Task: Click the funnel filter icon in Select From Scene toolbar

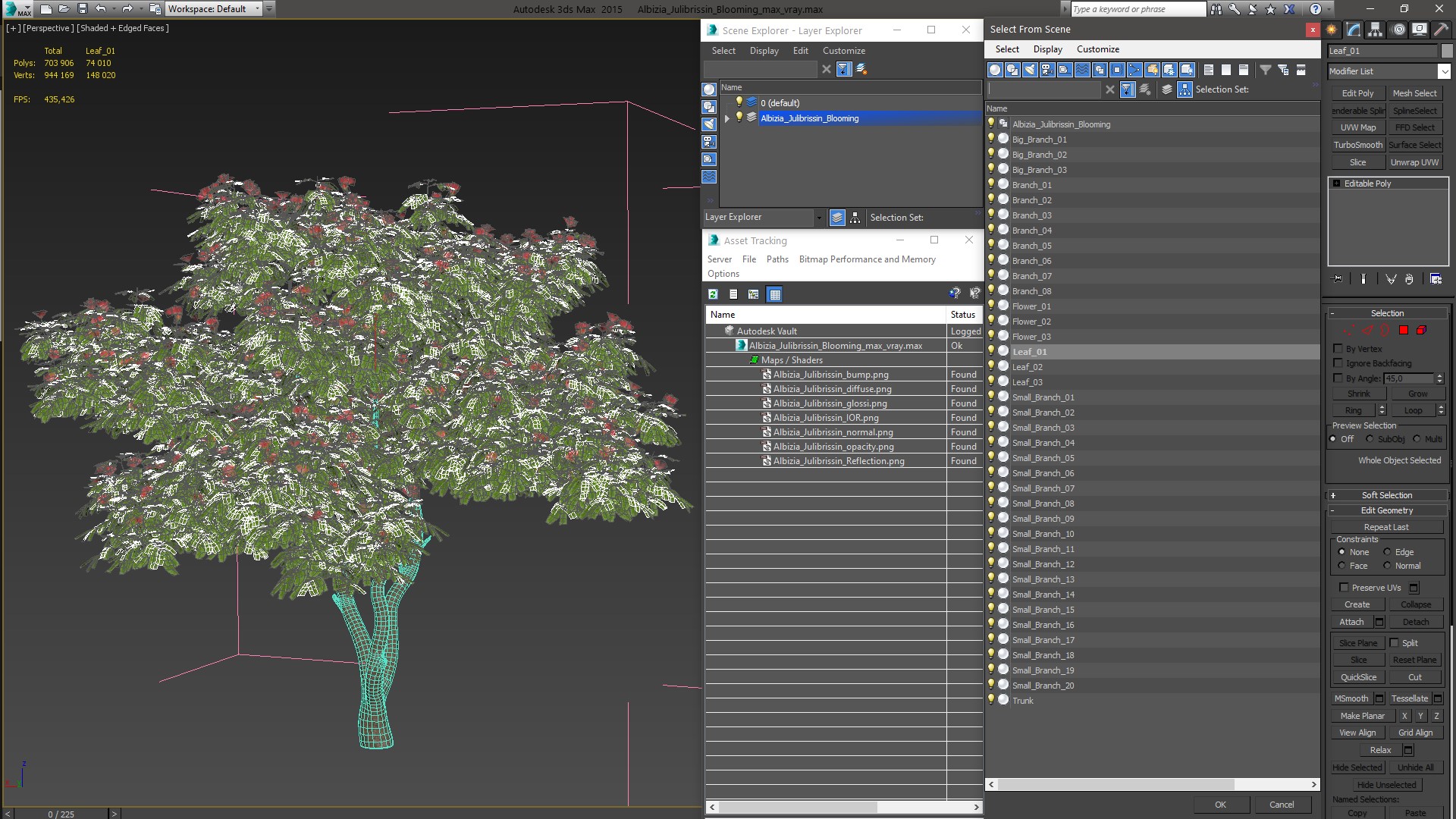Action: point(1266,70)
